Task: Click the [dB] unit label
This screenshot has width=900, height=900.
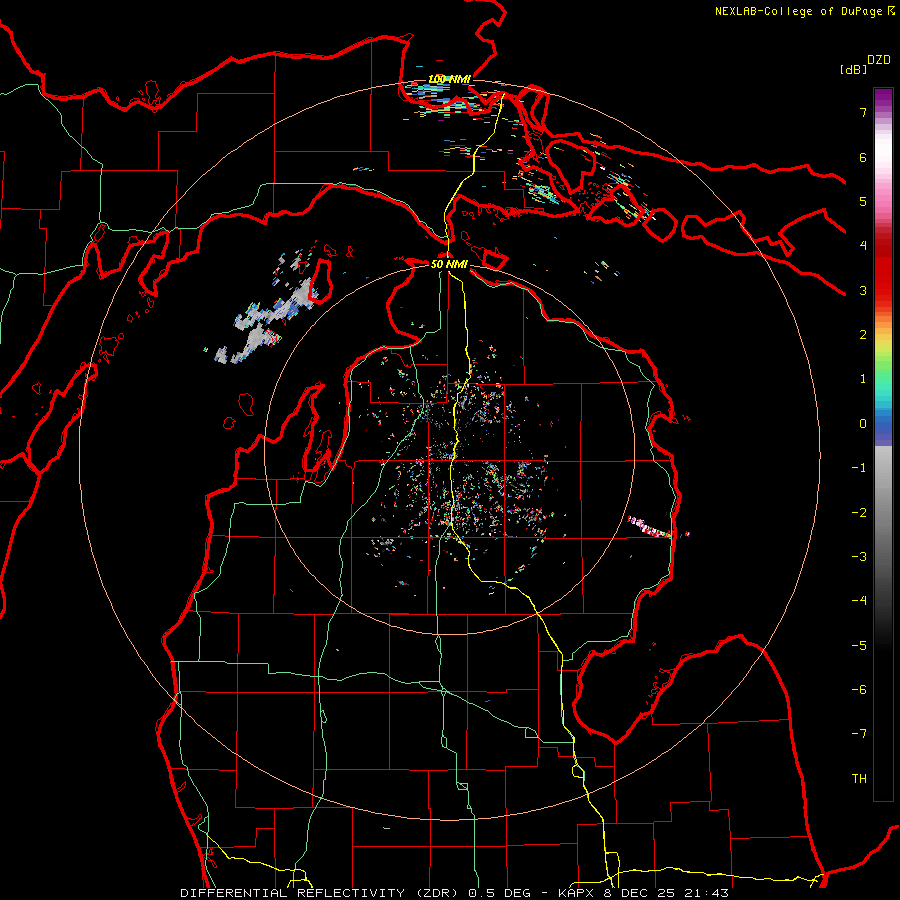Action: 854,69
